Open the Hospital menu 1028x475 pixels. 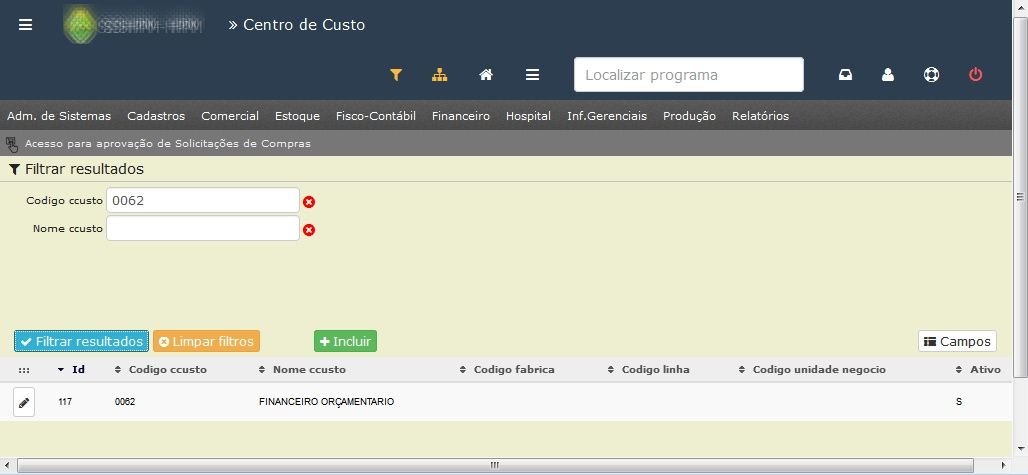click(x=528, y=116)
